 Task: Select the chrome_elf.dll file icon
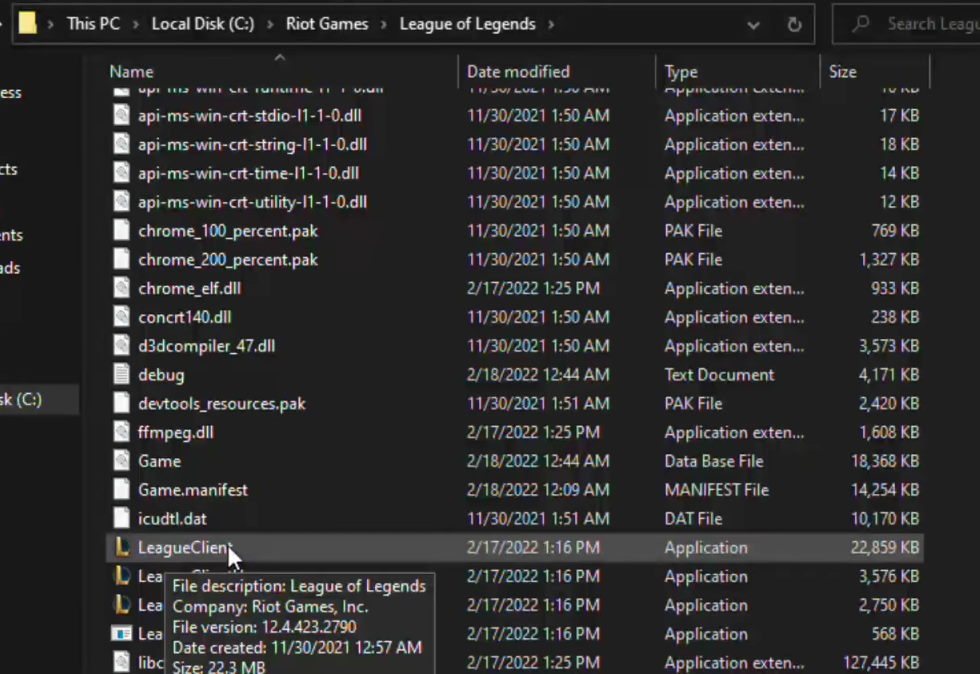click(122, 288)
